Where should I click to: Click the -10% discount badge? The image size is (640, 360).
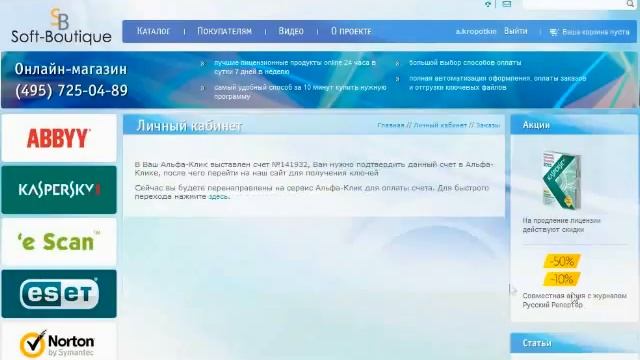tap(562, 280)
